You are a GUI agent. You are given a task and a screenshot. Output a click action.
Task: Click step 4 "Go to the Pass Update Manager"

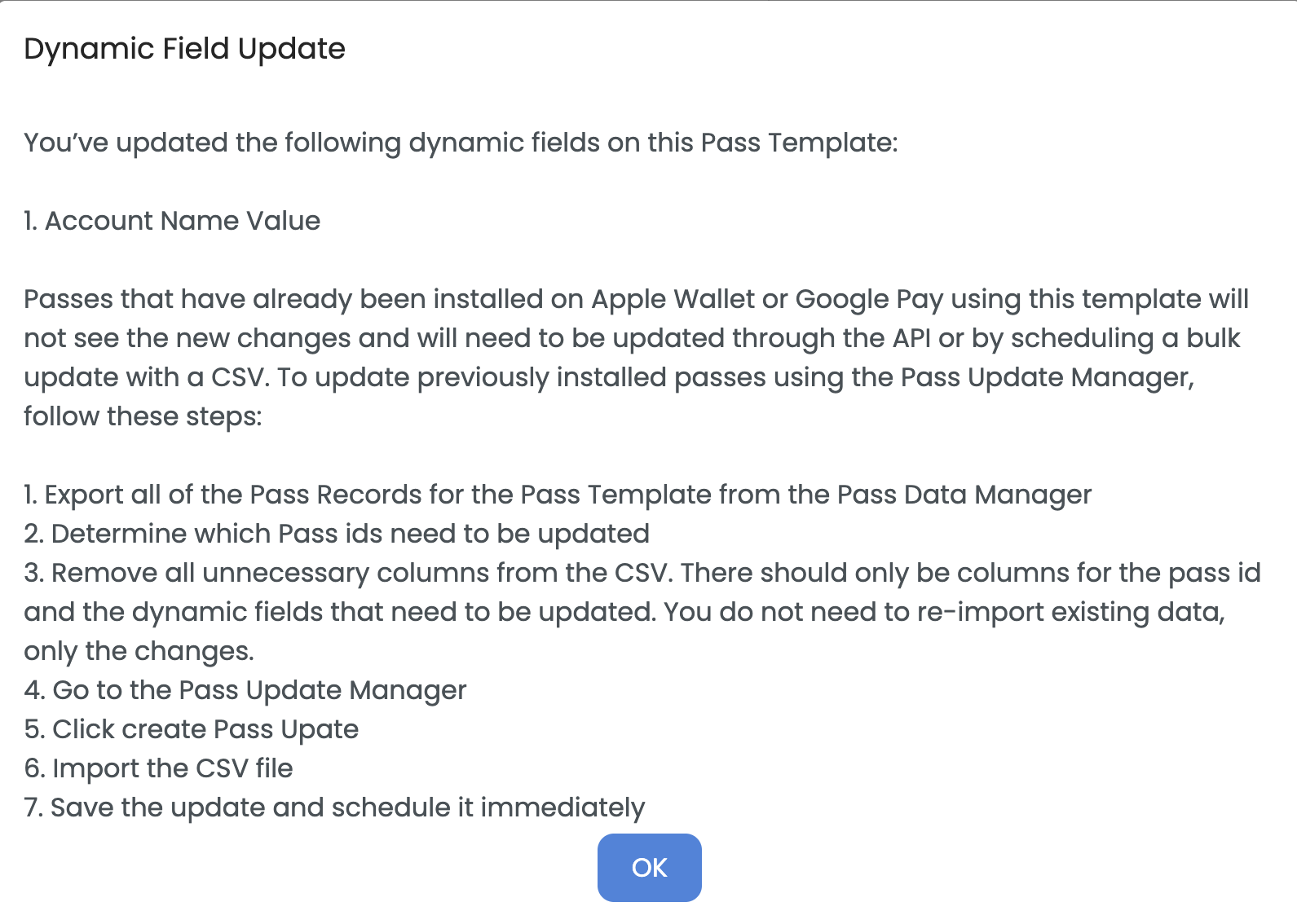click(245, 690)
